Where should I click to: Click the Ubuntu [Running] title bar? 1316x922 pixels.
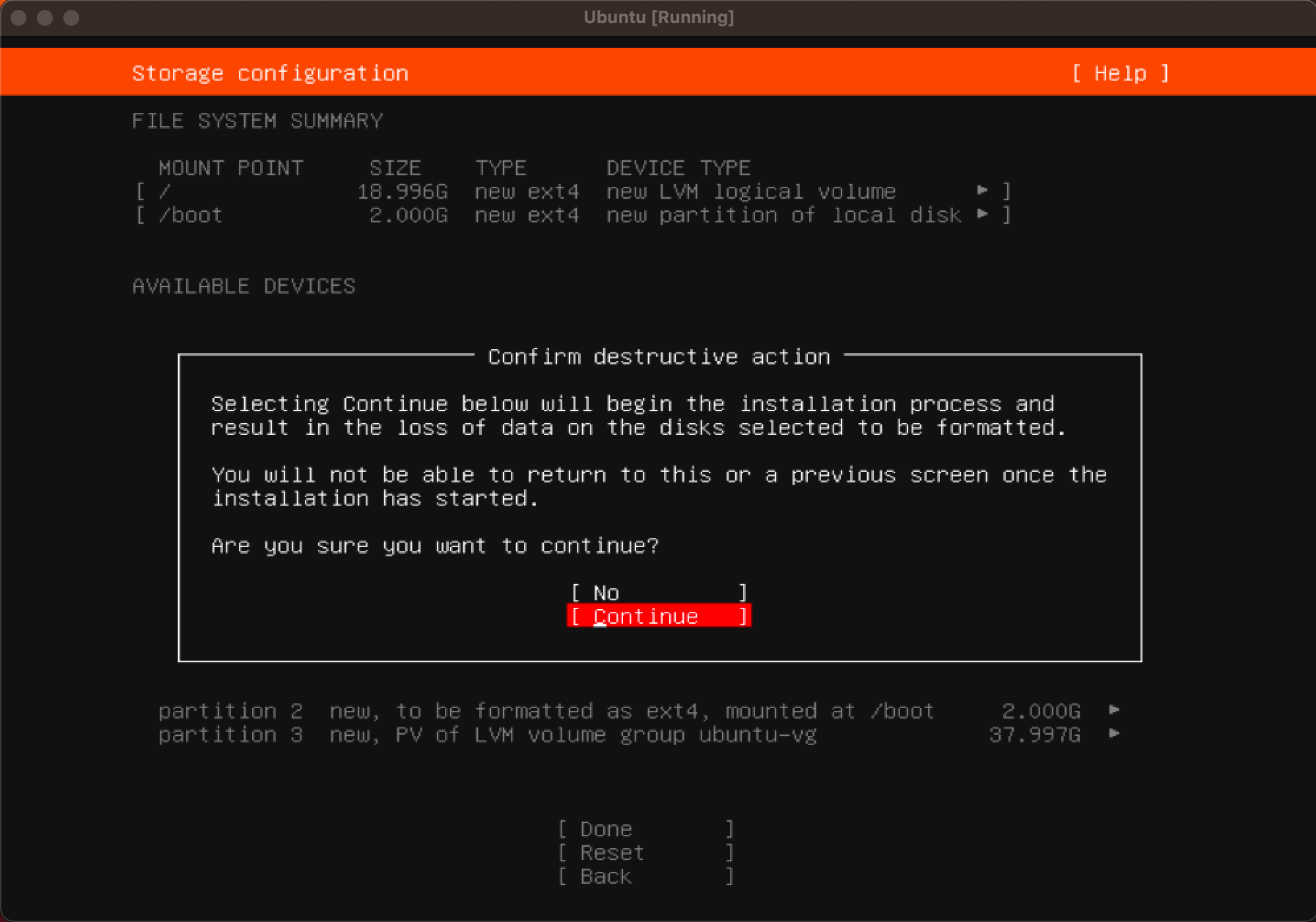tap(658, 17)
